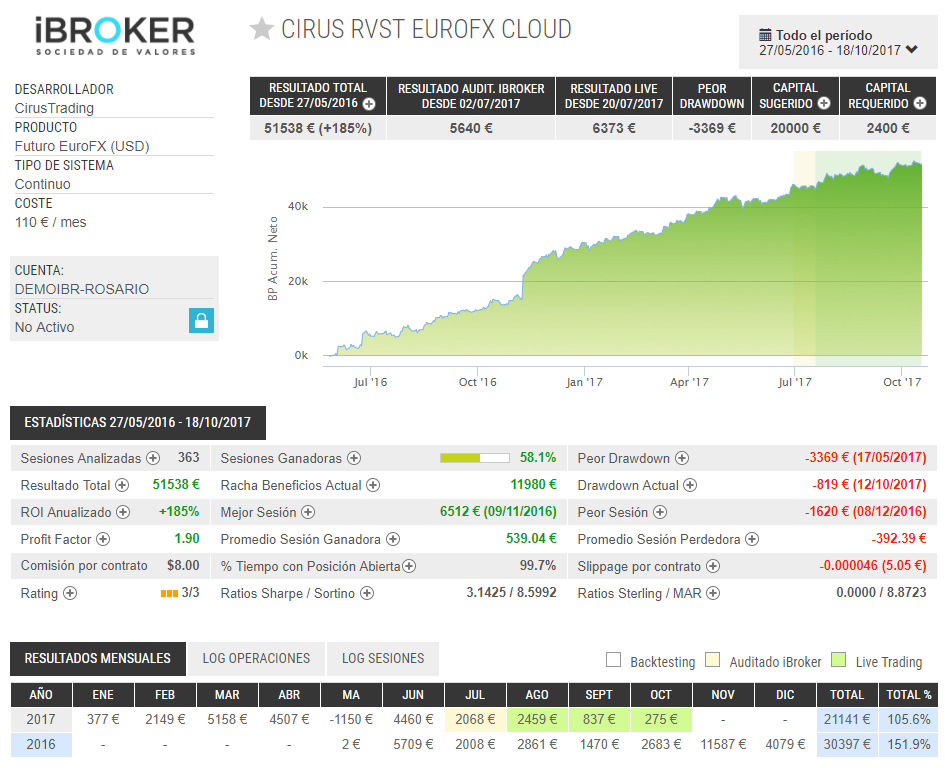Click the info plus beside Mejor Sesión
This screenshot has width=945, height=768.
tap(308, 512)
